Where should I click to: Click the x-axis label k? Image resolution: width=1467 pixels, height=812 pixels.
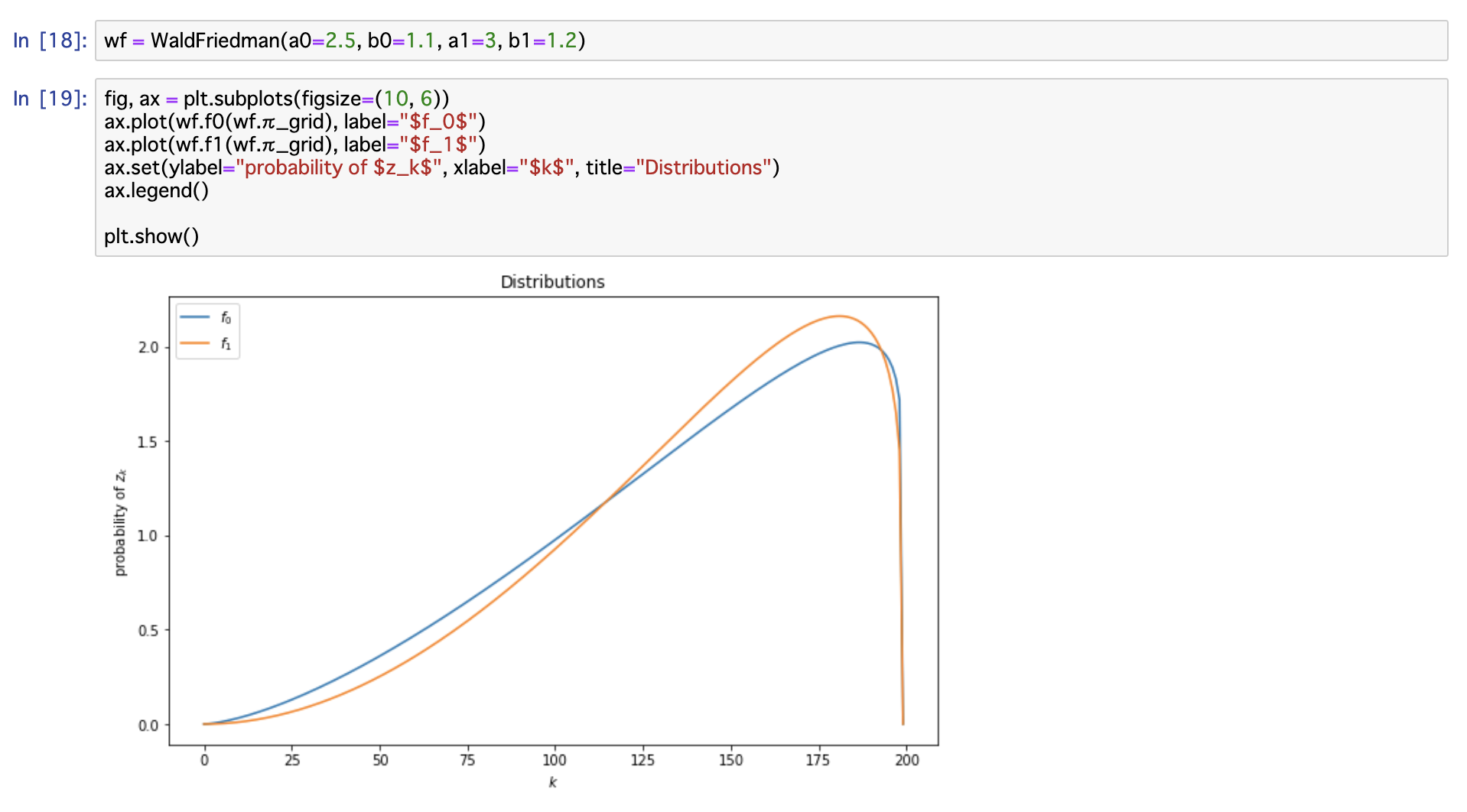553,782
